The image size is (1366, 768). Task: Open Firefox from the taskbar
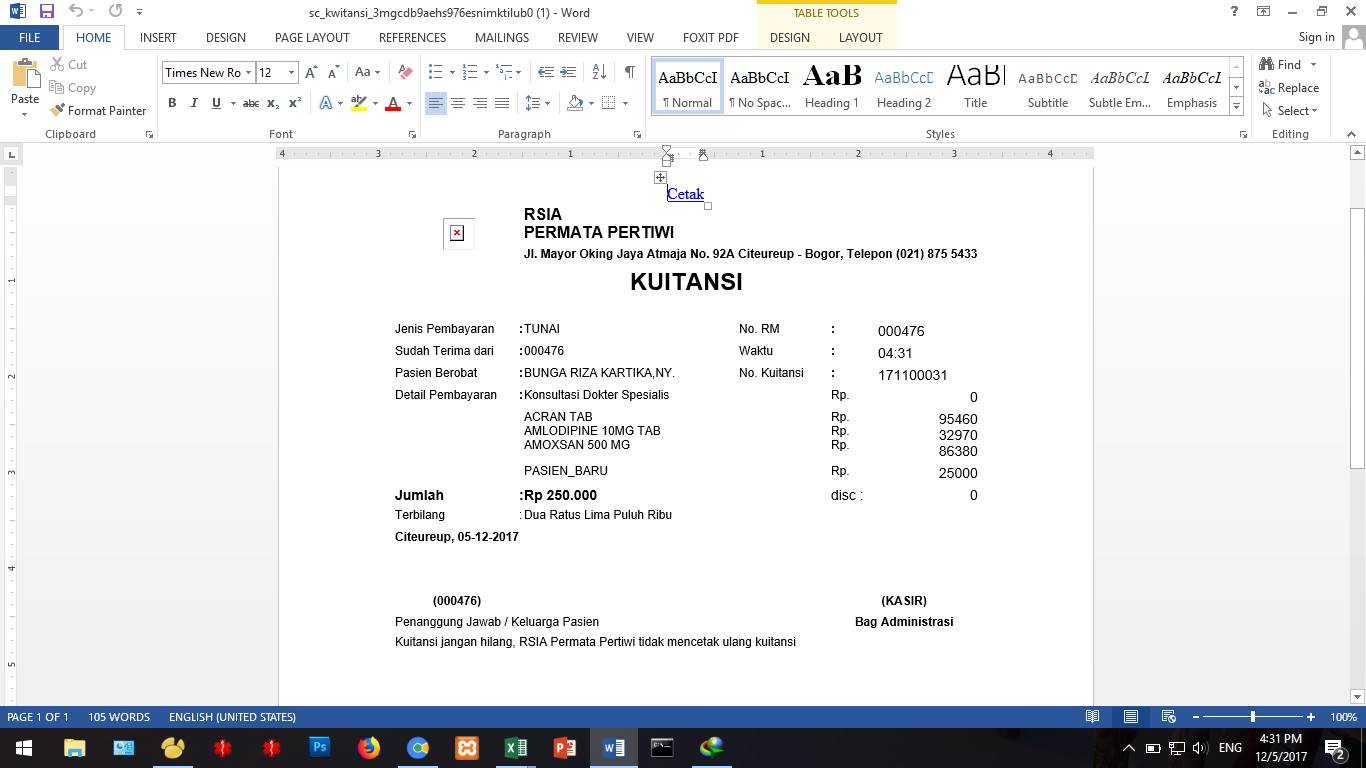(x=369, y=747)
